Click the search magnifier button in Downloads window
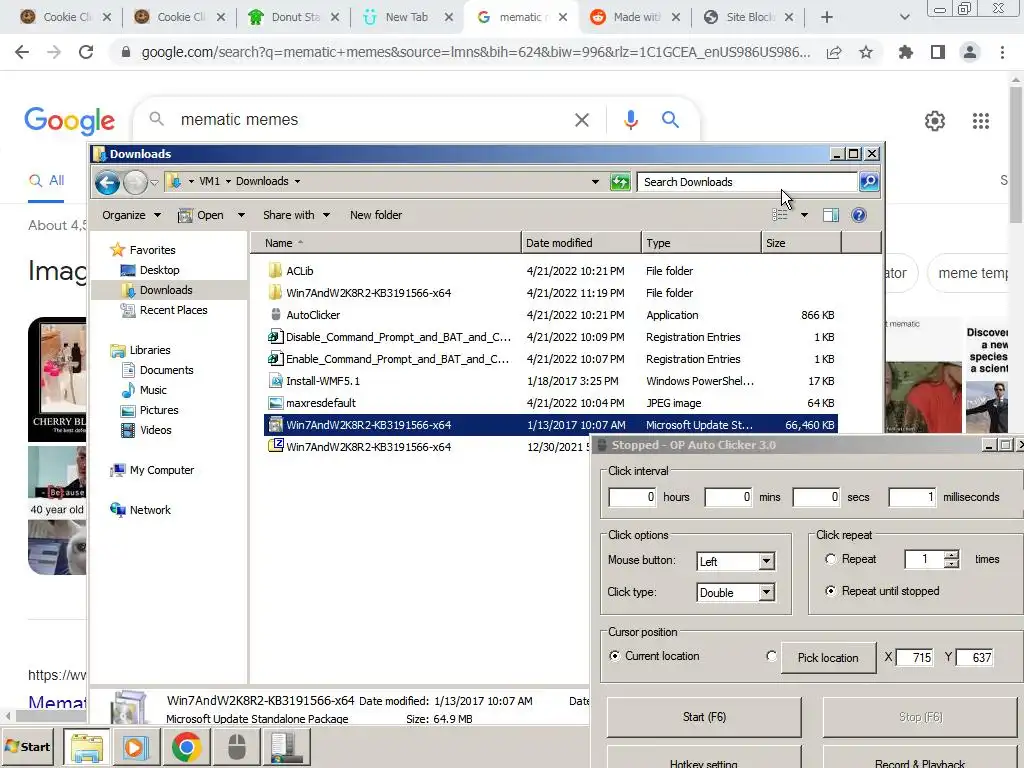 click(x=869, y=182)
